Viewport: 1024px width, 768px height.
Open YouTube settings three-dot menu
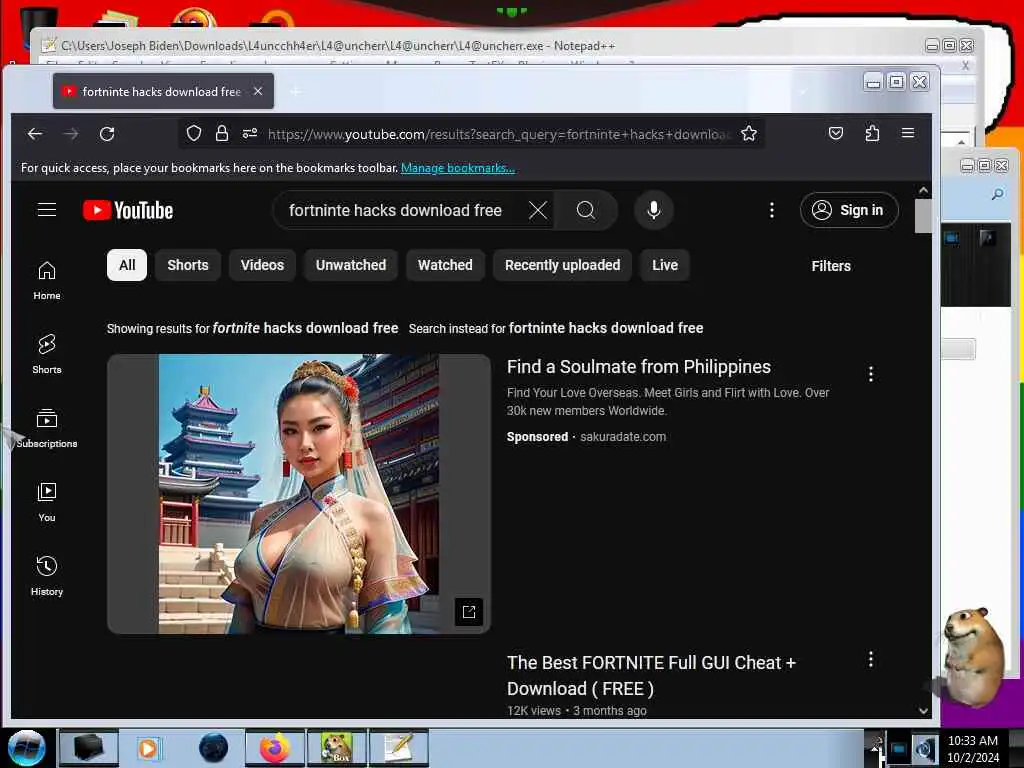772,210
